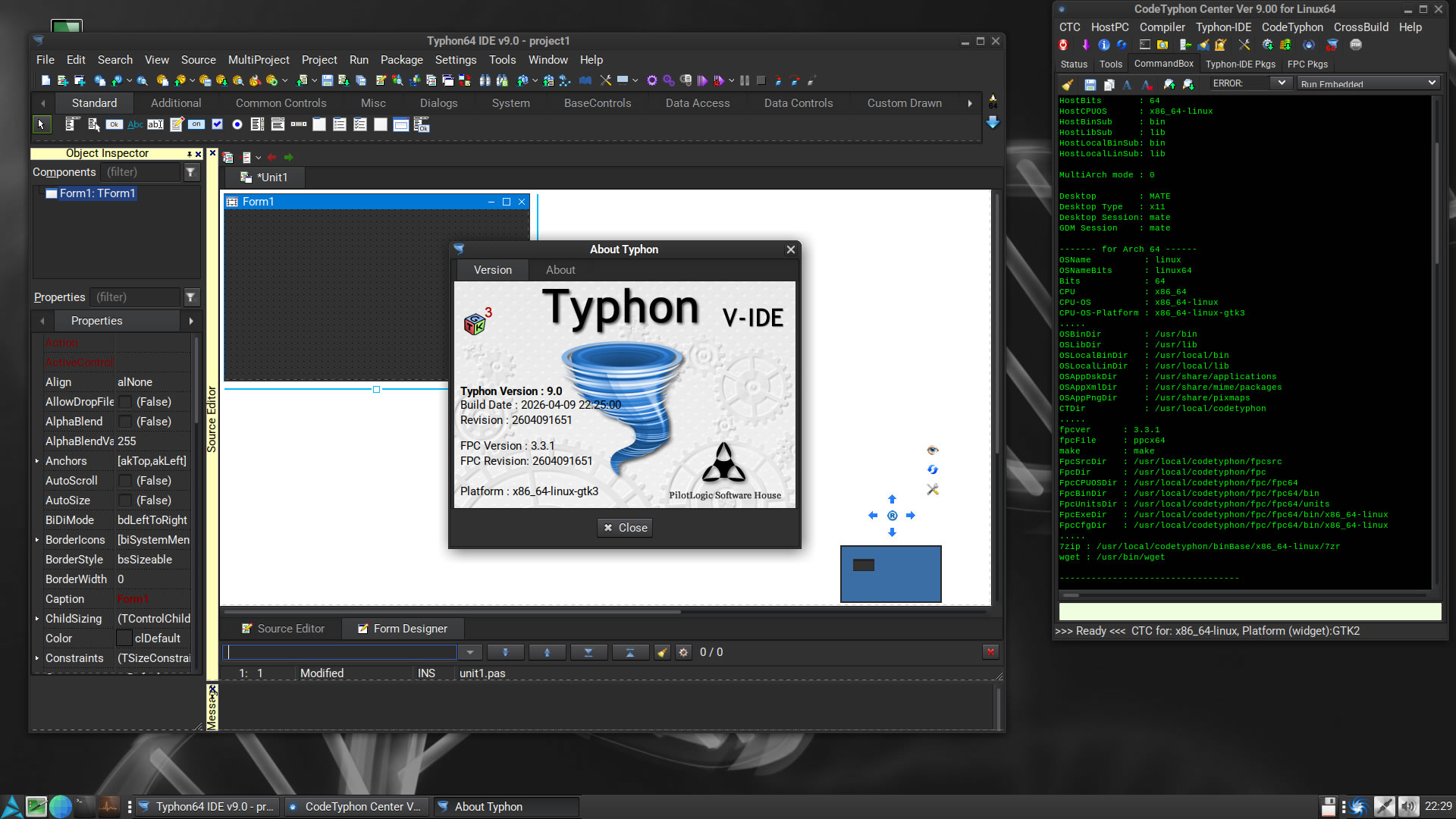Click the wrench tools icon in CodeTyphon Center
The height and width of the screenshot is (819, 1456).
pos(1244,45)
